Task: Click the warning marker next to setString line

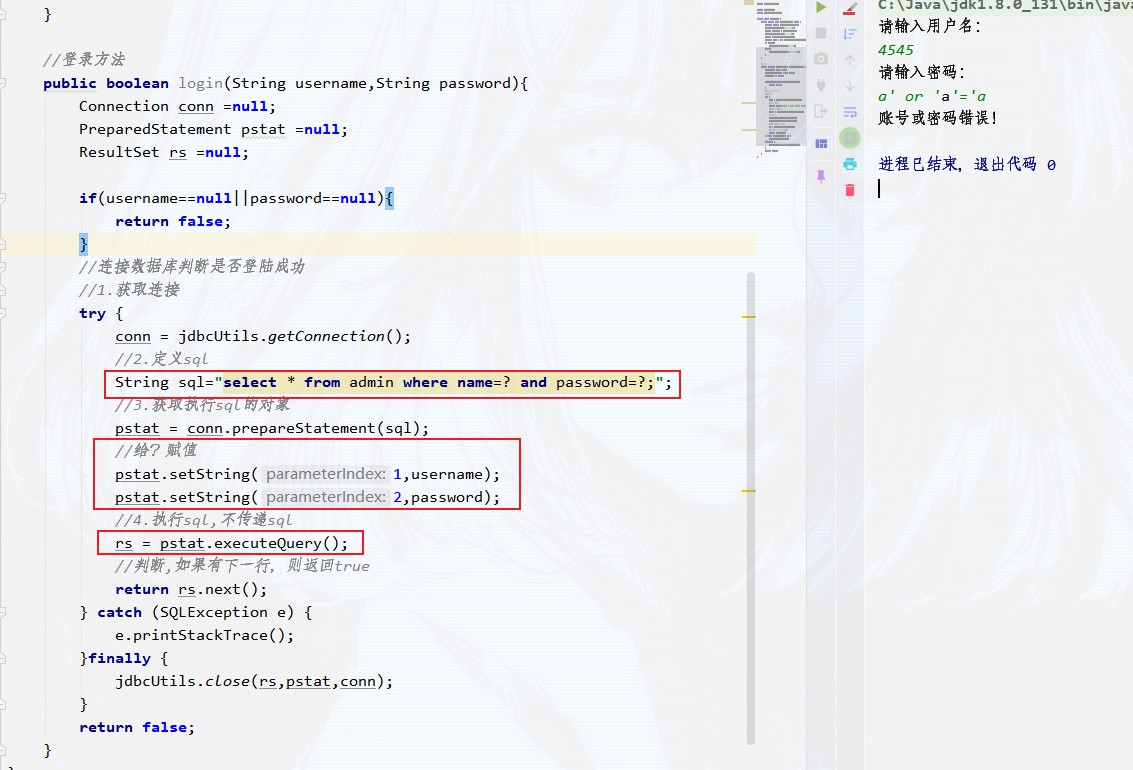Action: [x=748, y=491]
